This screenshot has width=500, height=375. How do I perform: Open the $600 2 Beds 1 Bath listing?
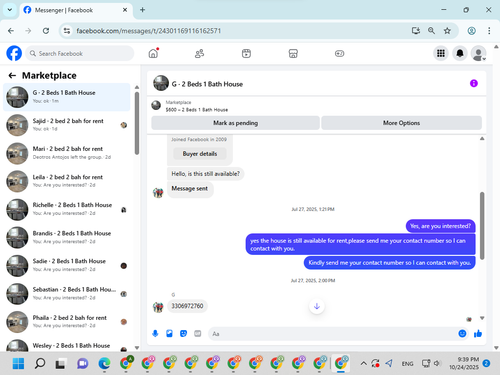pos(197,110)
